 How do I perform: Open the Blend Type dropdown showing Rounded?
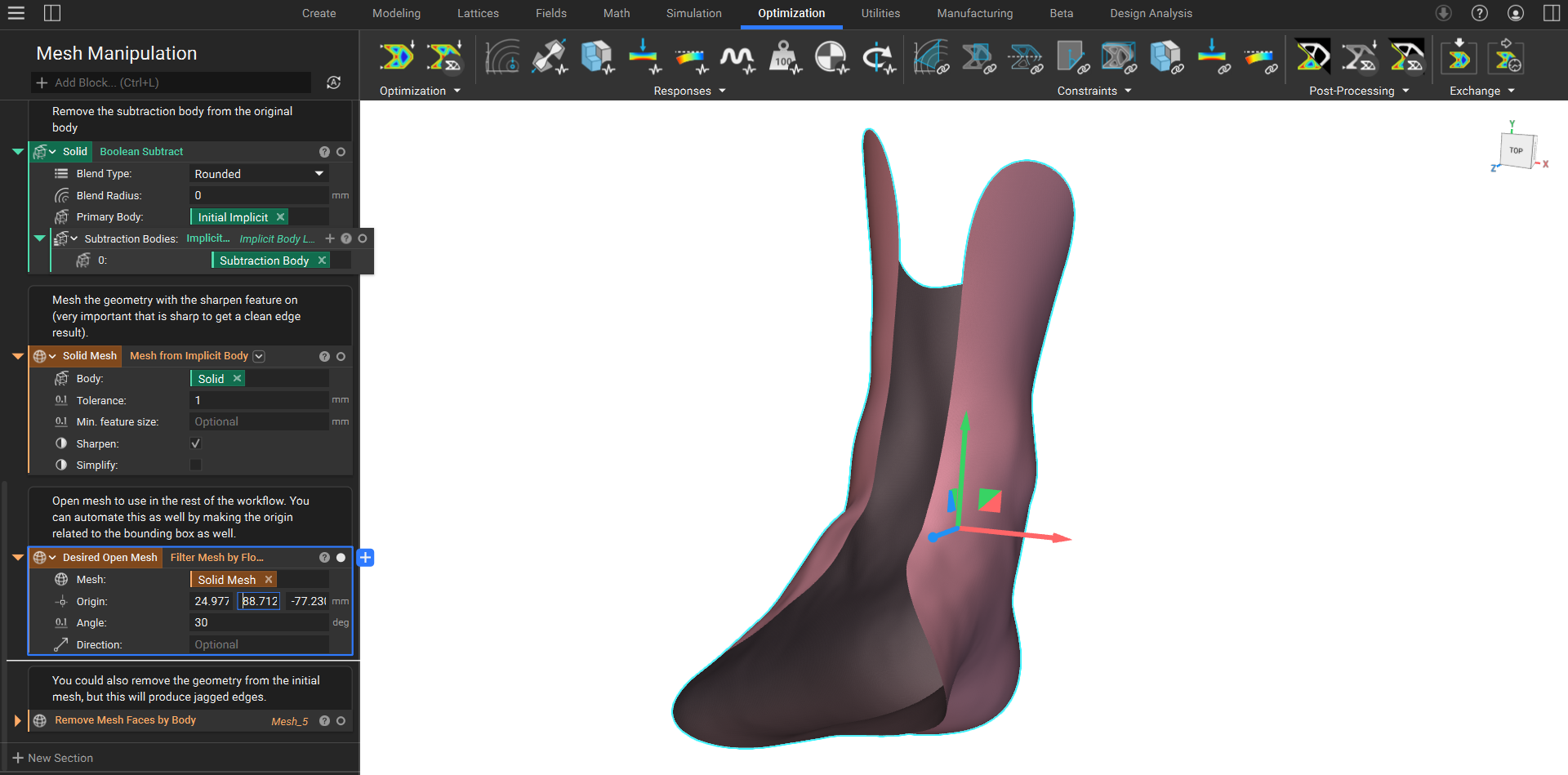click(259, 173)
